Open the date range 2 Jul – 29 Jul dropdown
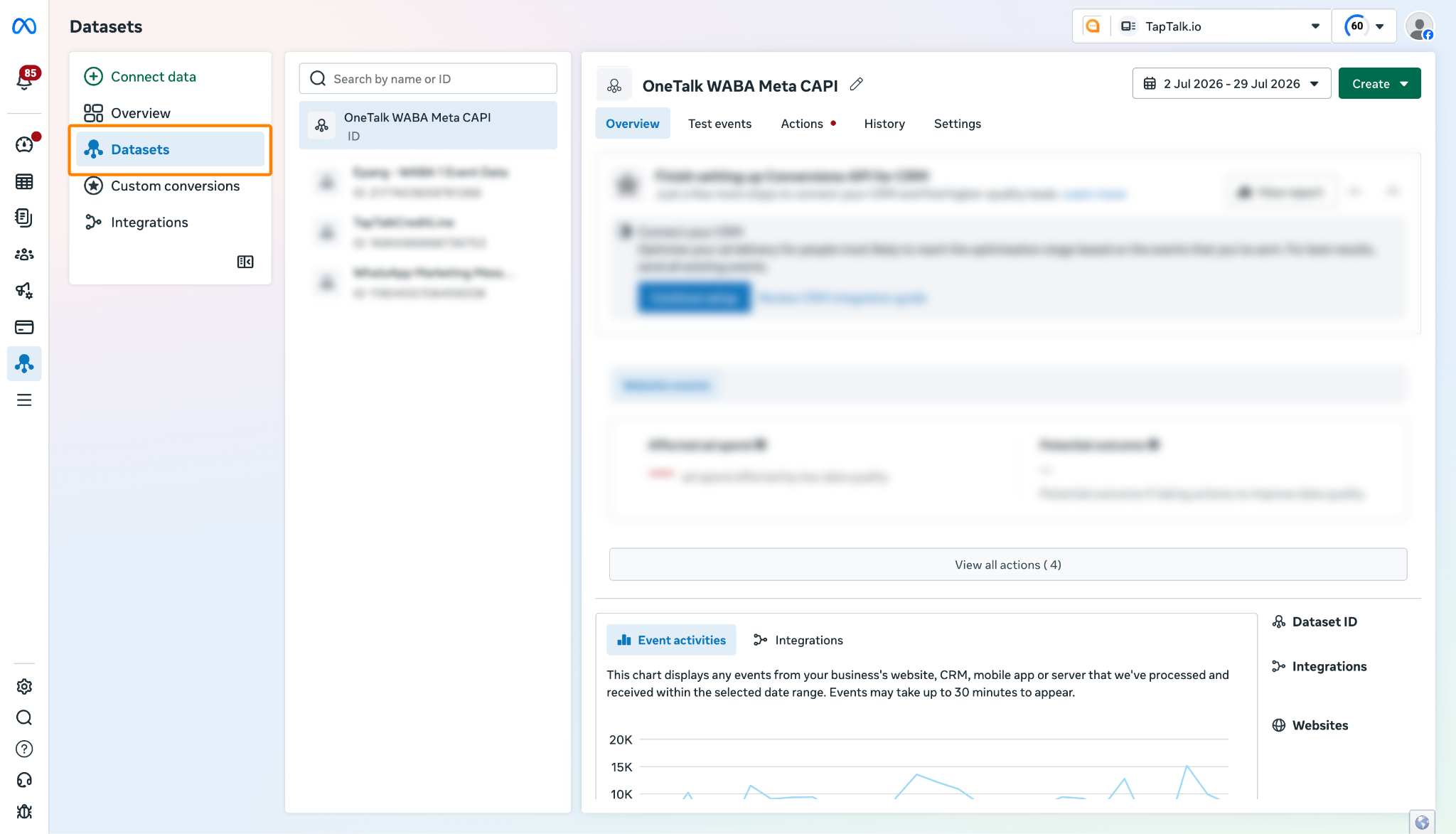The height and width of the screenshot is (834, 1456). tap(1231, 83)
